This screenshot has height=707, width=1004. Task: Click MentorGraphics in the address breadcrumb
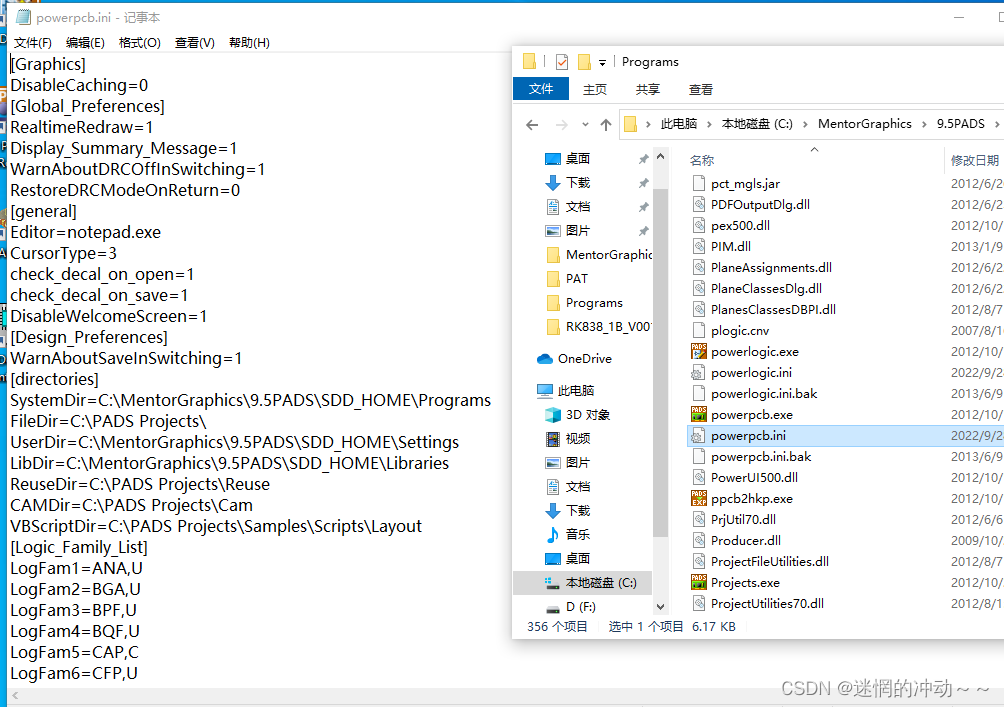864,124
